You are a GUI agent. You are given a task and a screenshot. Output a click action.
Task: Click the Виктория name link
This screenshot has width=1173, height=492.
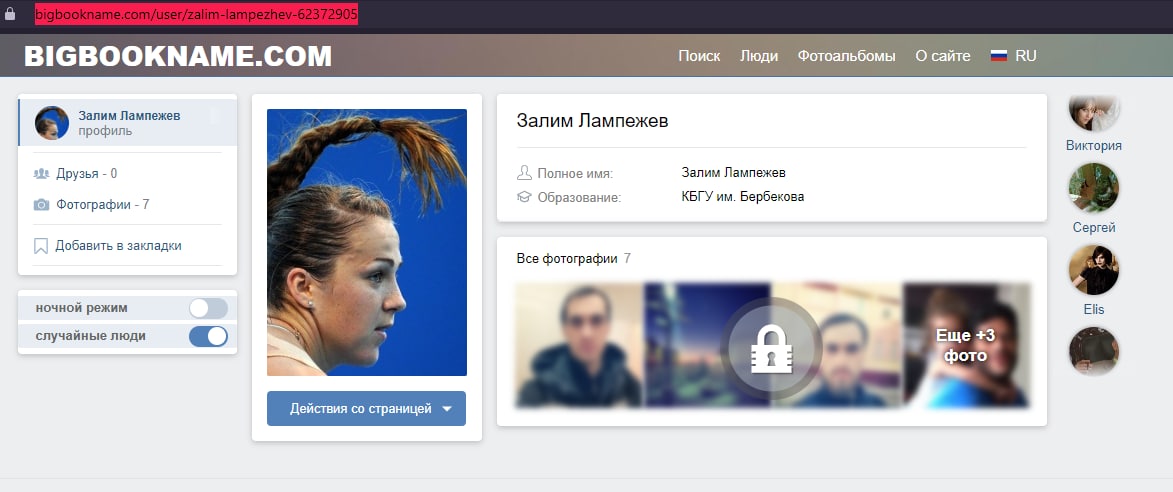click(1094, 146)
